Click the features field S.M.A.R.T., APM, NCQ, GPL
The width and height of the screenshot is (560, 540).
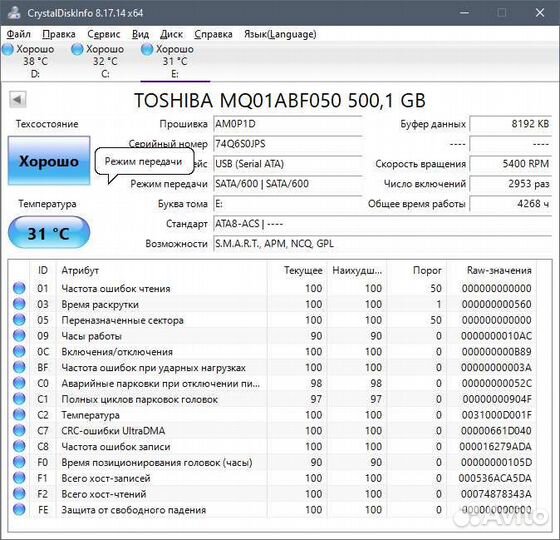click(x=383, y=244)
